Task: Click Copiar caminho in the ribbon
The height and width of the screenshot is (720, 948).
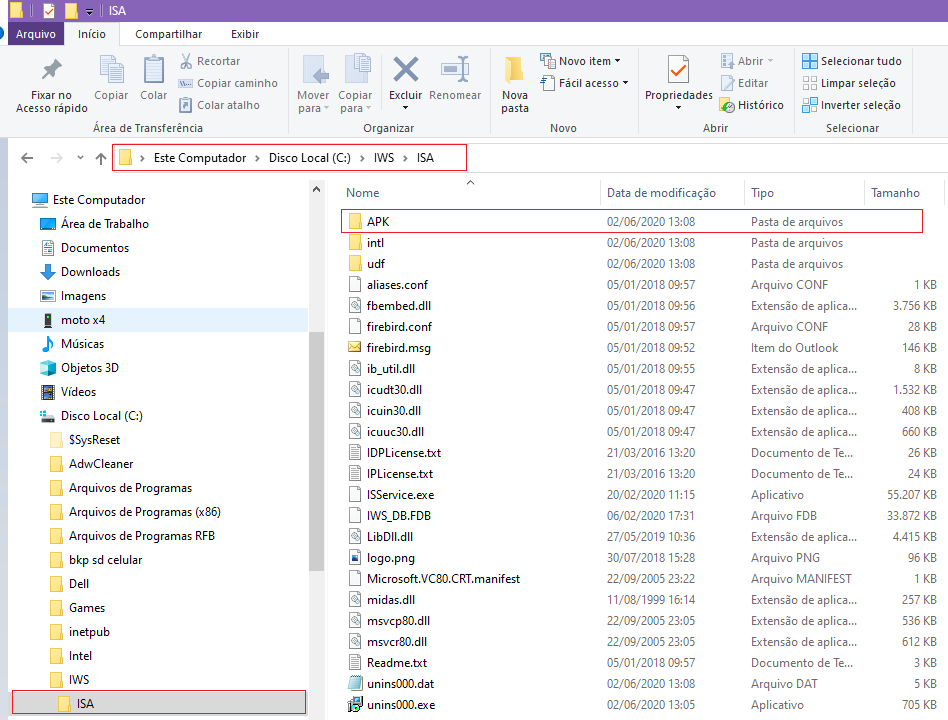Action: click(x=228, y=83)
